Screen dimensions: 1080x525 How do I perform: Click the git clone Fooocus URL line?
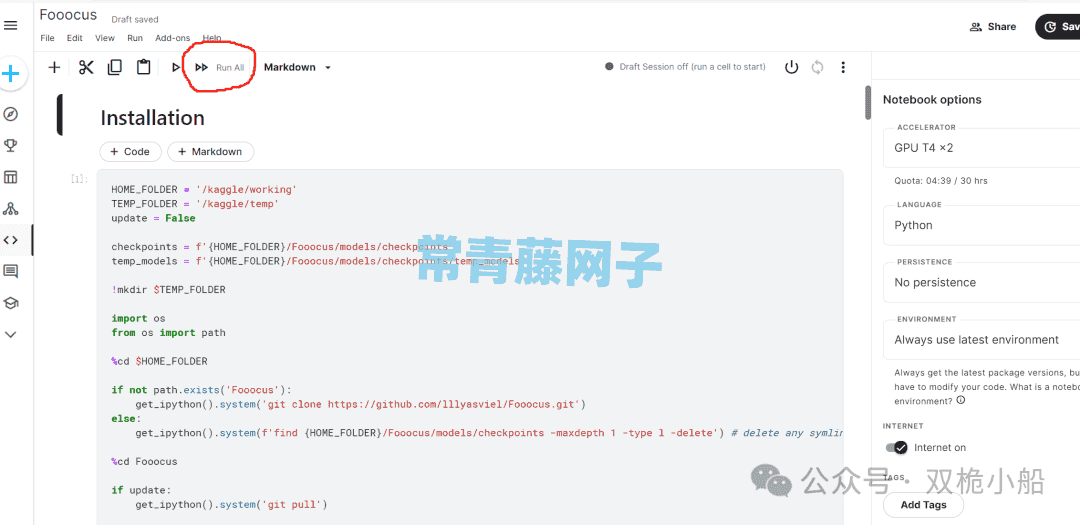click(360, 404)
